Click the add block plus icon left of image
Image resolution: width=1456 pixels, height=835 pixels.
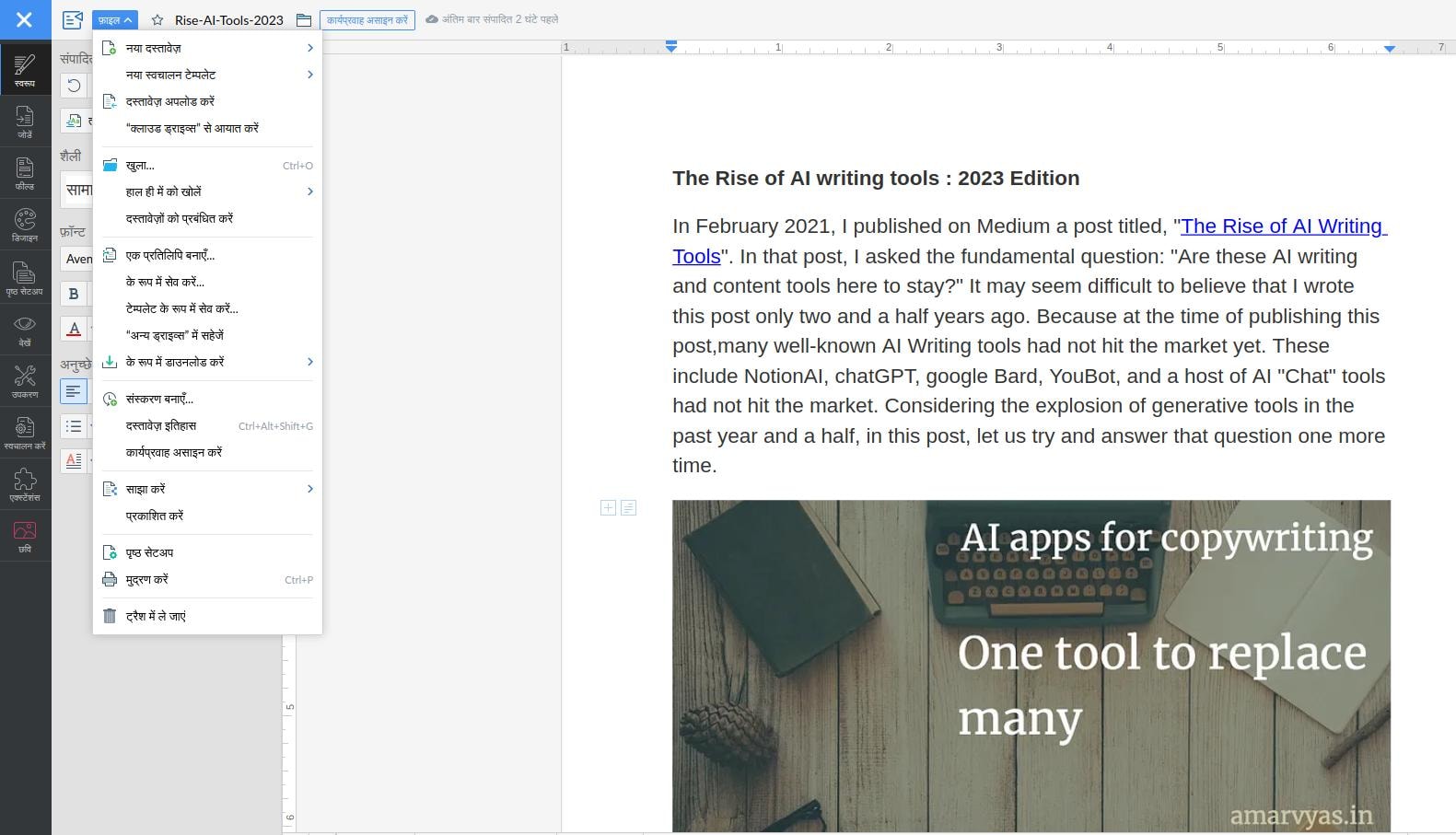(x=608, y=507)
